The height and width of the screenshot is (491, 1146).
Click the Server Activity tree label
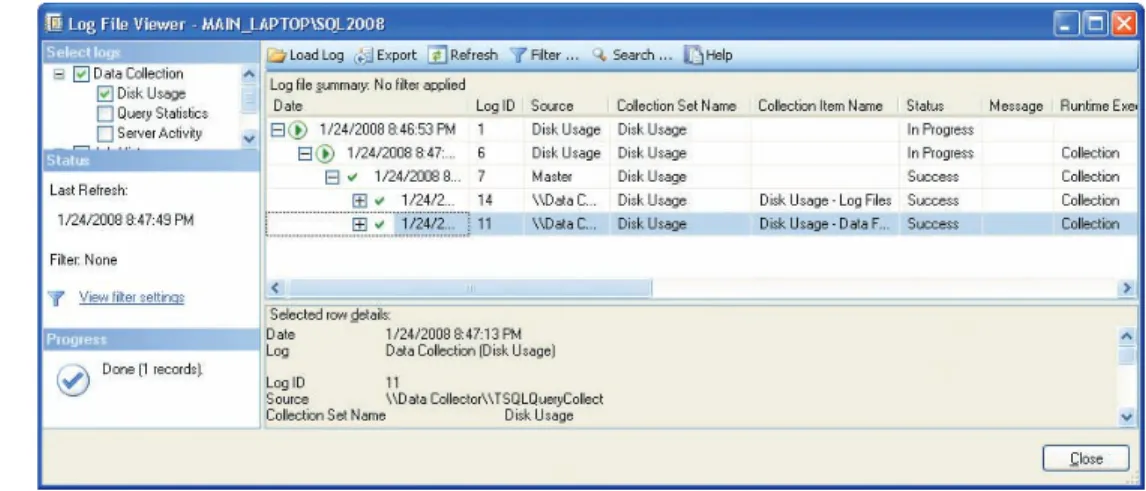click(159, 134)
